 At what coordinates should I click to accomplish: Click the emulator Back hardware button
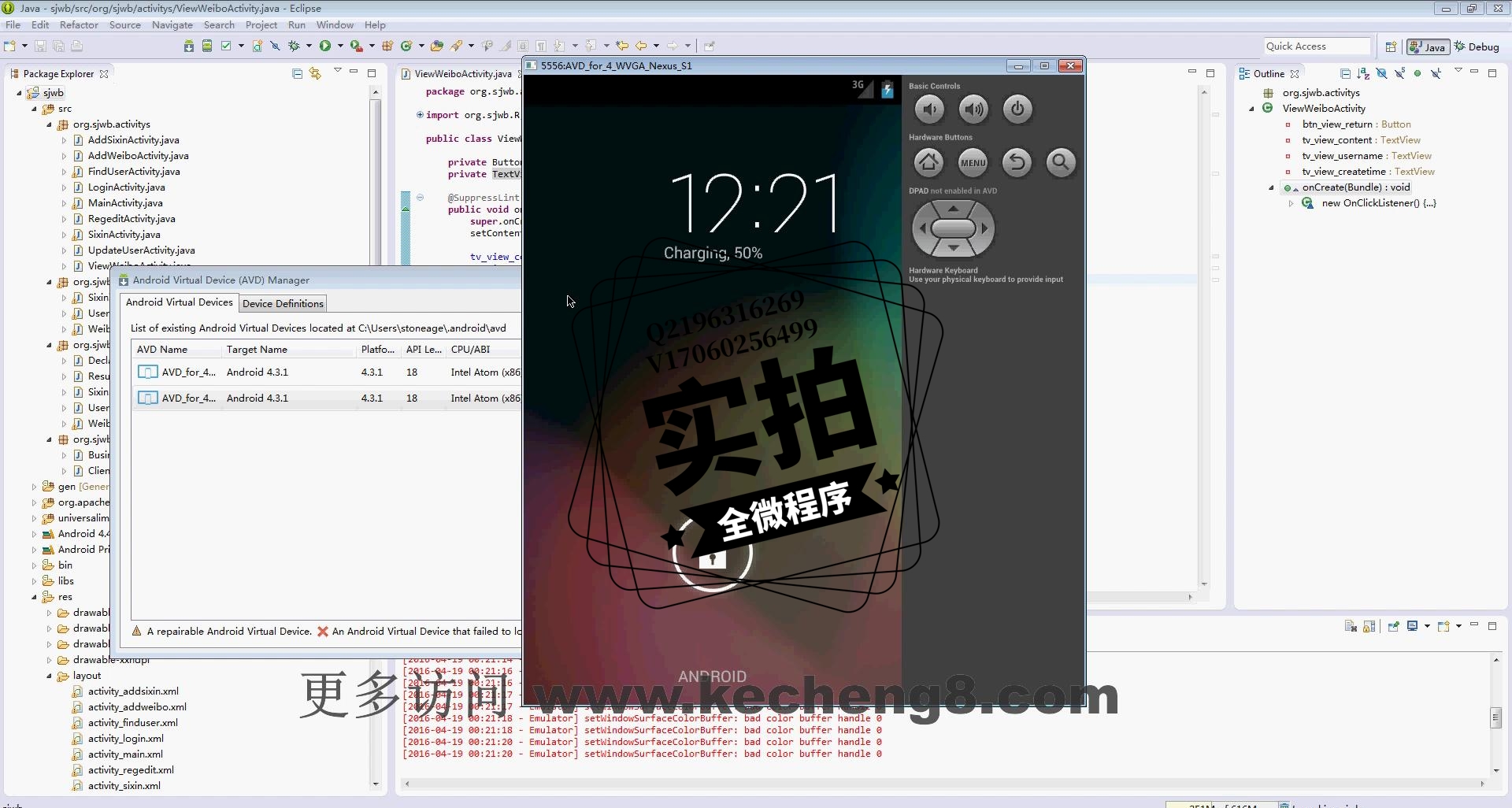pyautogui.click(x=1017, y=162)
